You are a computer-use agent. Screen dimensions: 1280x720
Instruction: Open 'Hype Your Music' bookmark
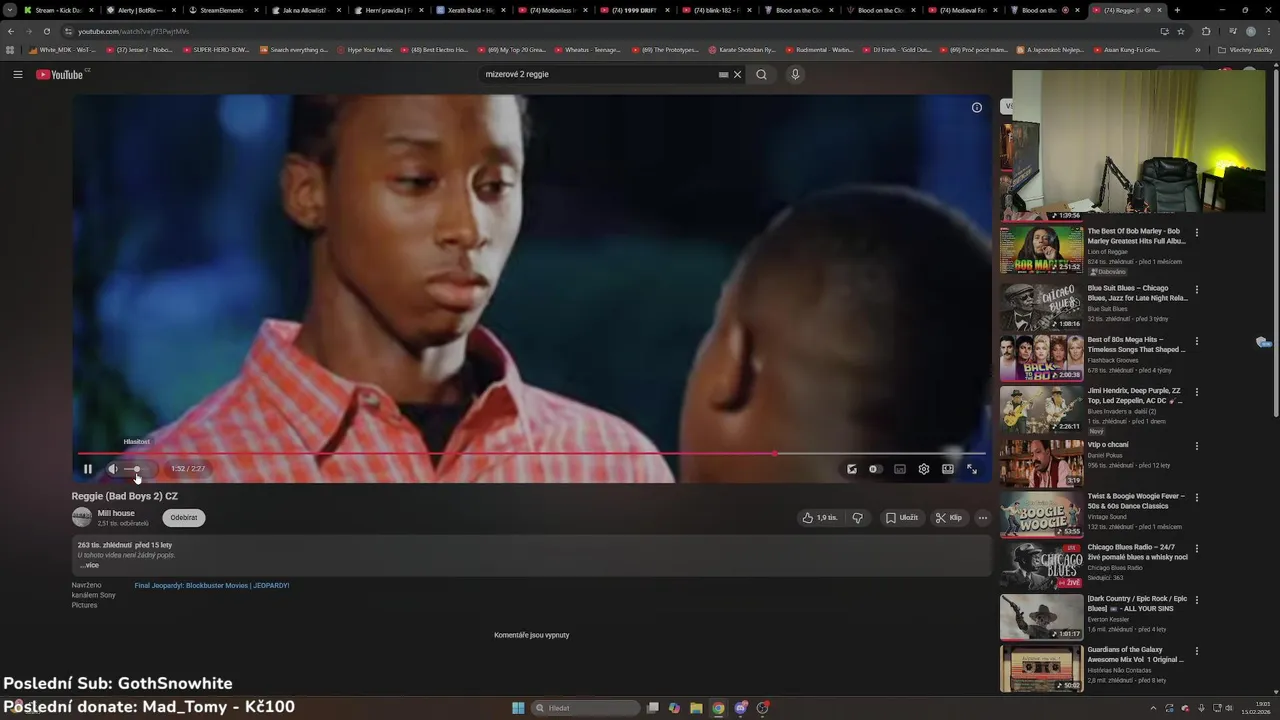[x=365, y=49]
